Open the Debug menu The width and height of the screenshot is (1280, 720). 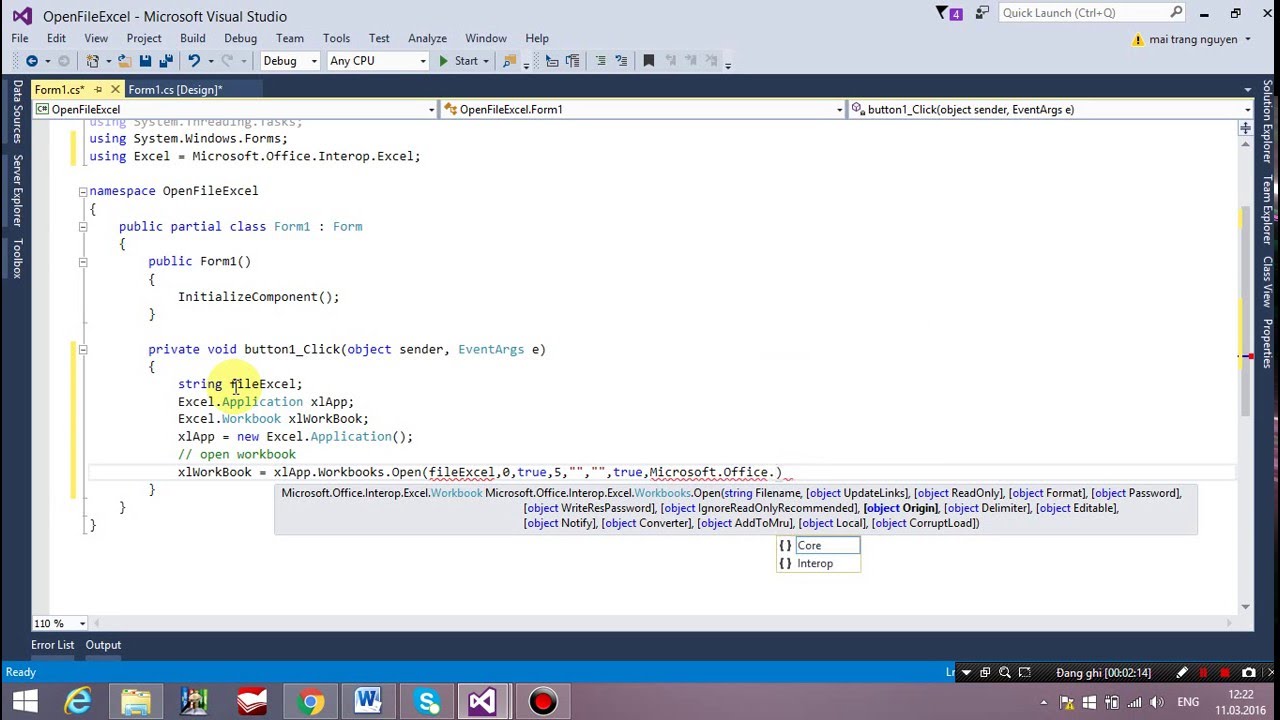(240, 38)
